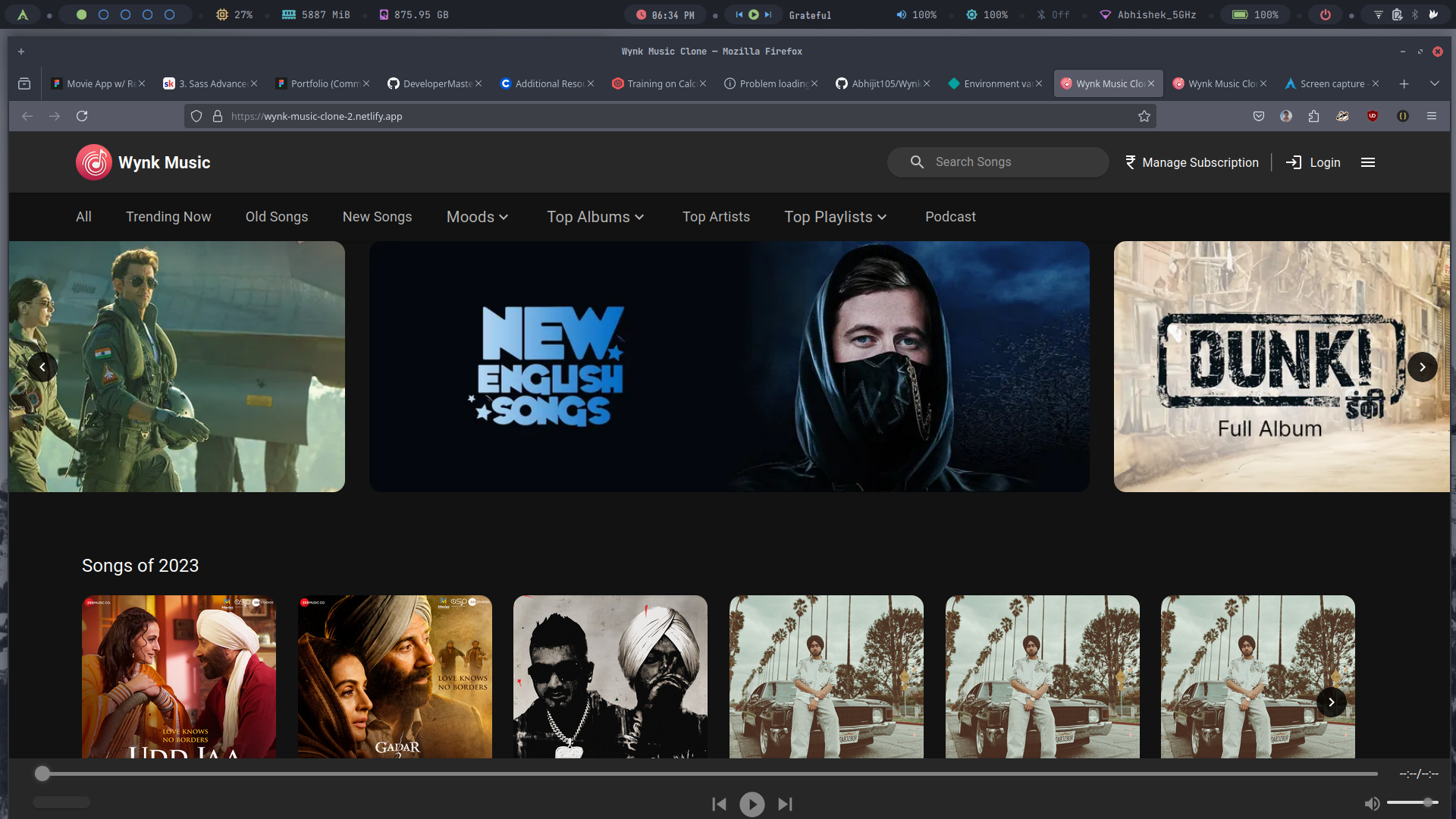Image resolution: width=1456 pixels, height=819 pixels.
Task: Adjust the volume slider
Action: (1412, 802)
